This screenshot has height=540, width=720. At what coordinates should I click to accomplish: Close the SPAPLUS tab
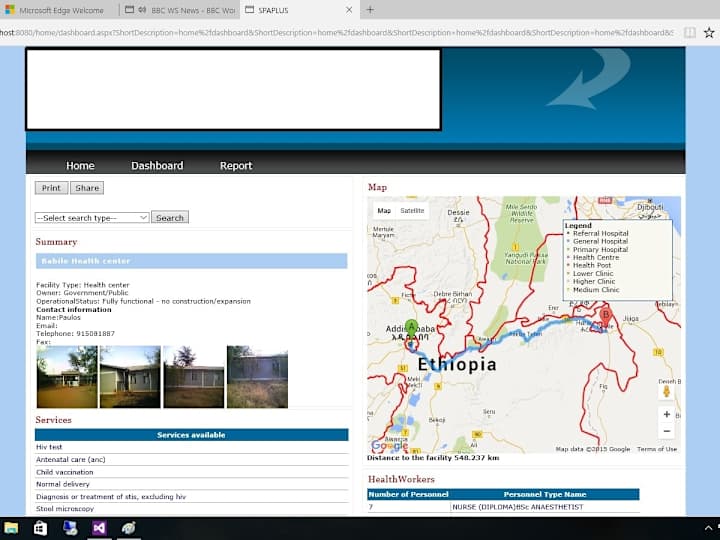349,10
